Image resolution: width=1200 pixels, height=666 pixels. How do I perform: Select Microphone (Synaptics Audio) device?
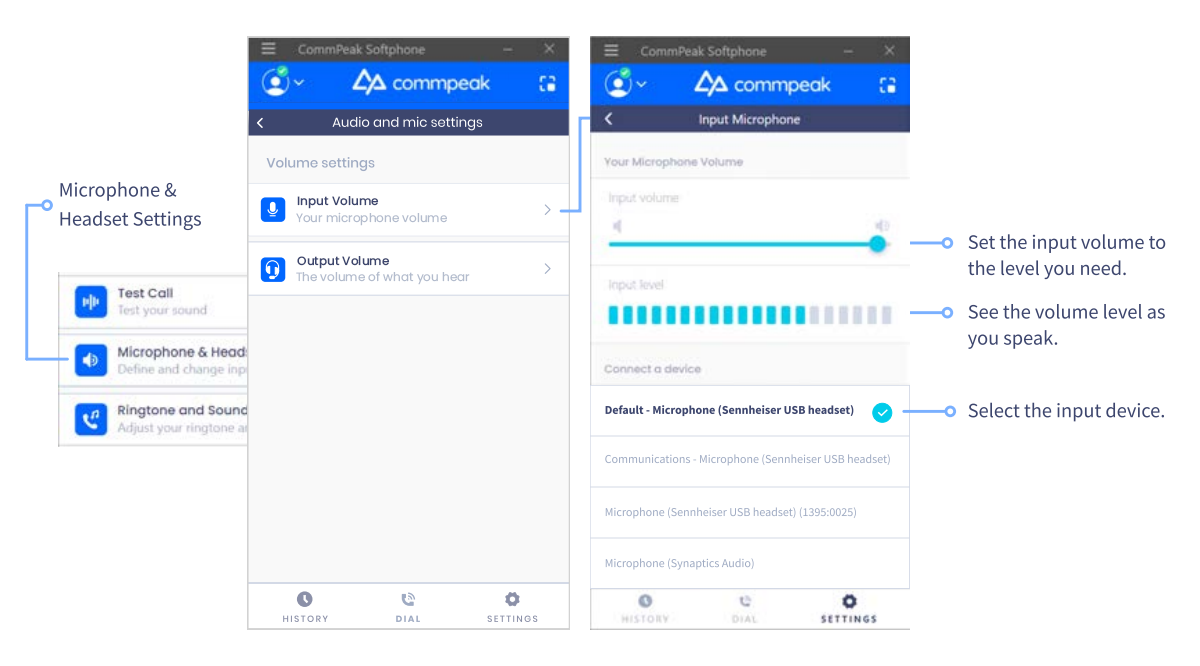coord(750,564)
